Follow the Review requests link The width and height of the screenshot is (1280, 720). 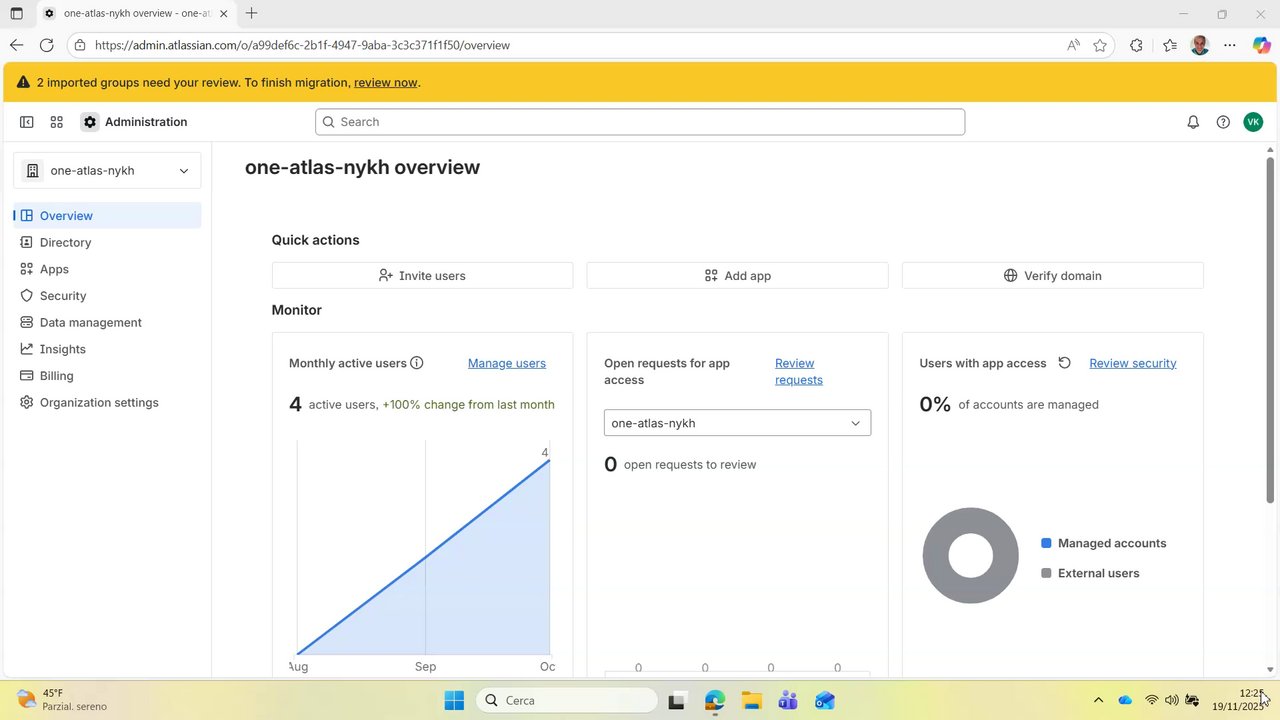point(799,371)
